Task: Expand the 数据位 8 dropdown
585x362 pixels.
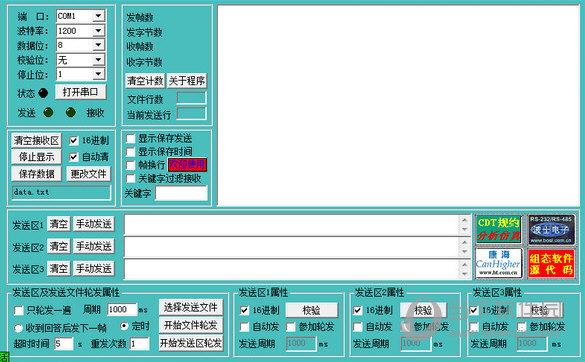Action: [x=98, y=45]
